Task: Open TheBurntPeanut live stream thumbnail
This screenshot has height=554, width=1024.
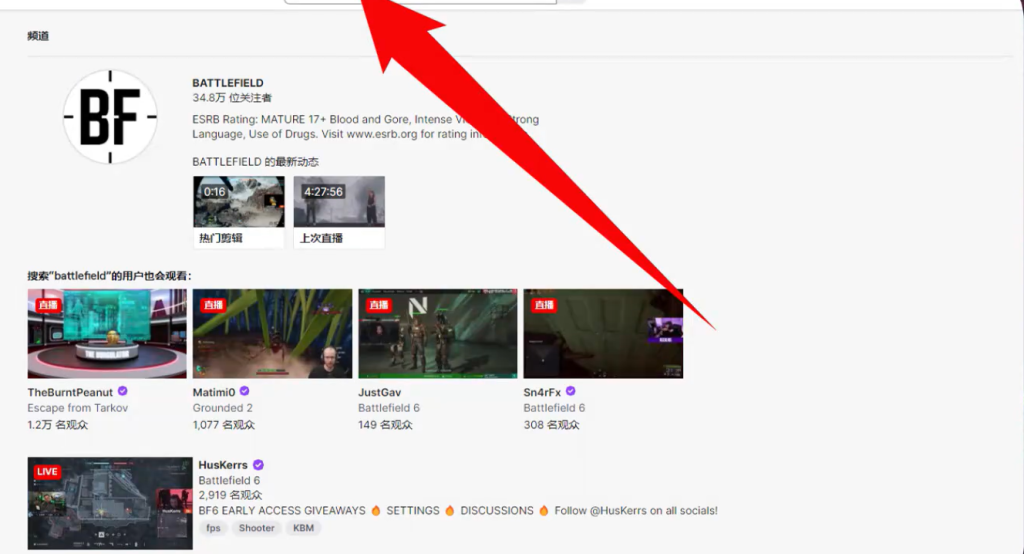Action: 107,334
